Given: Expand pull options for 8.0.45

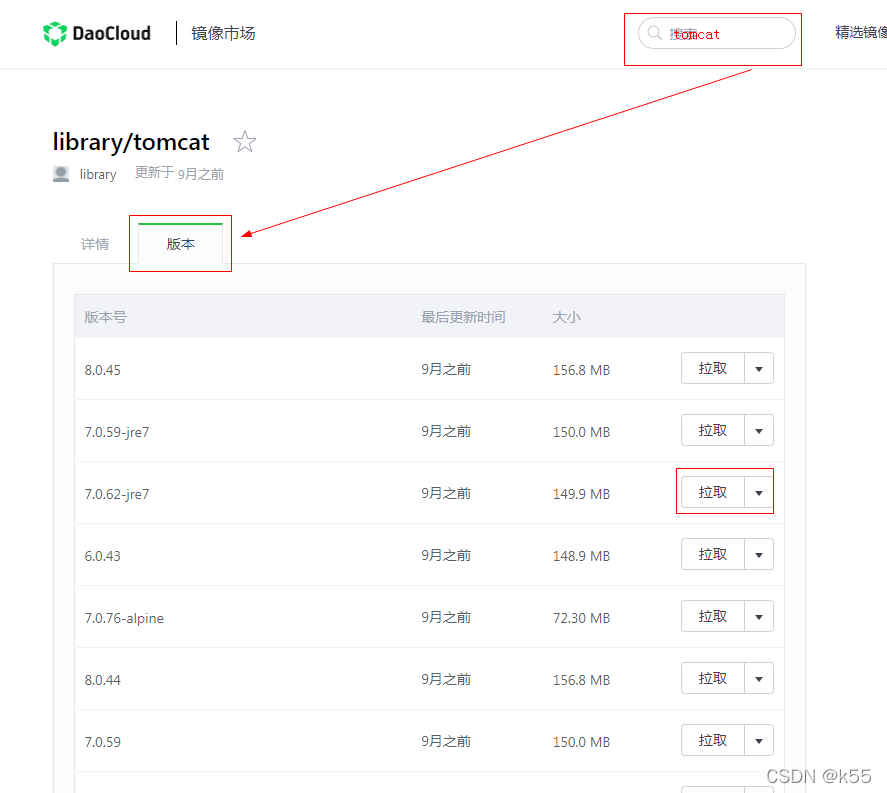Looking at the screenshot, I should coord(759,368).
